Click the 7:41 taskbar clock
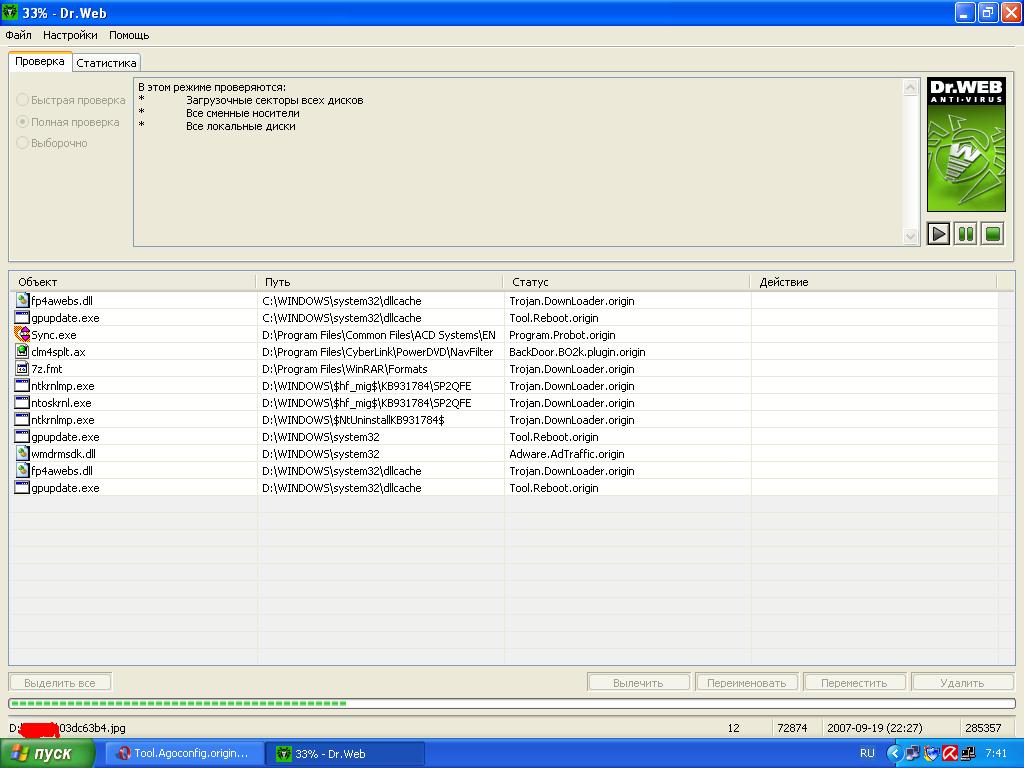The image size is (1024, 768). click(x=996, y=754)
